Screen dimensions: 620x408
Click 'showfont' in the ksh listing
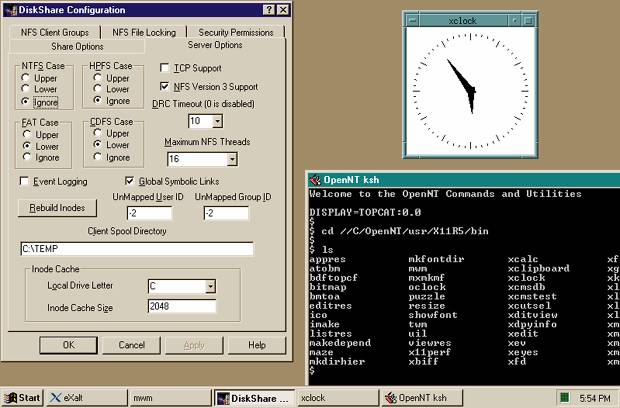coord(433,315)
